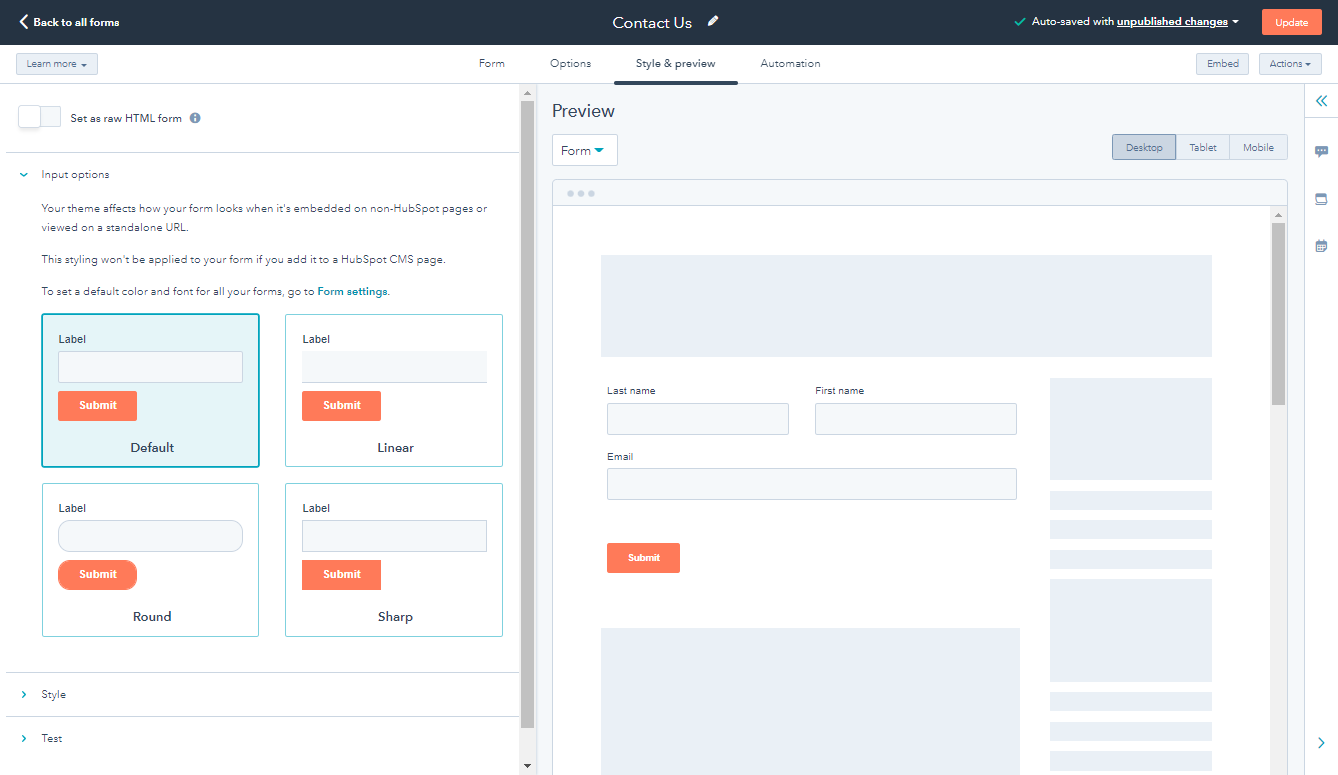The image size is (1338, 775).
Task: Switch to the Options tab
Action: [x=570, y=63]
